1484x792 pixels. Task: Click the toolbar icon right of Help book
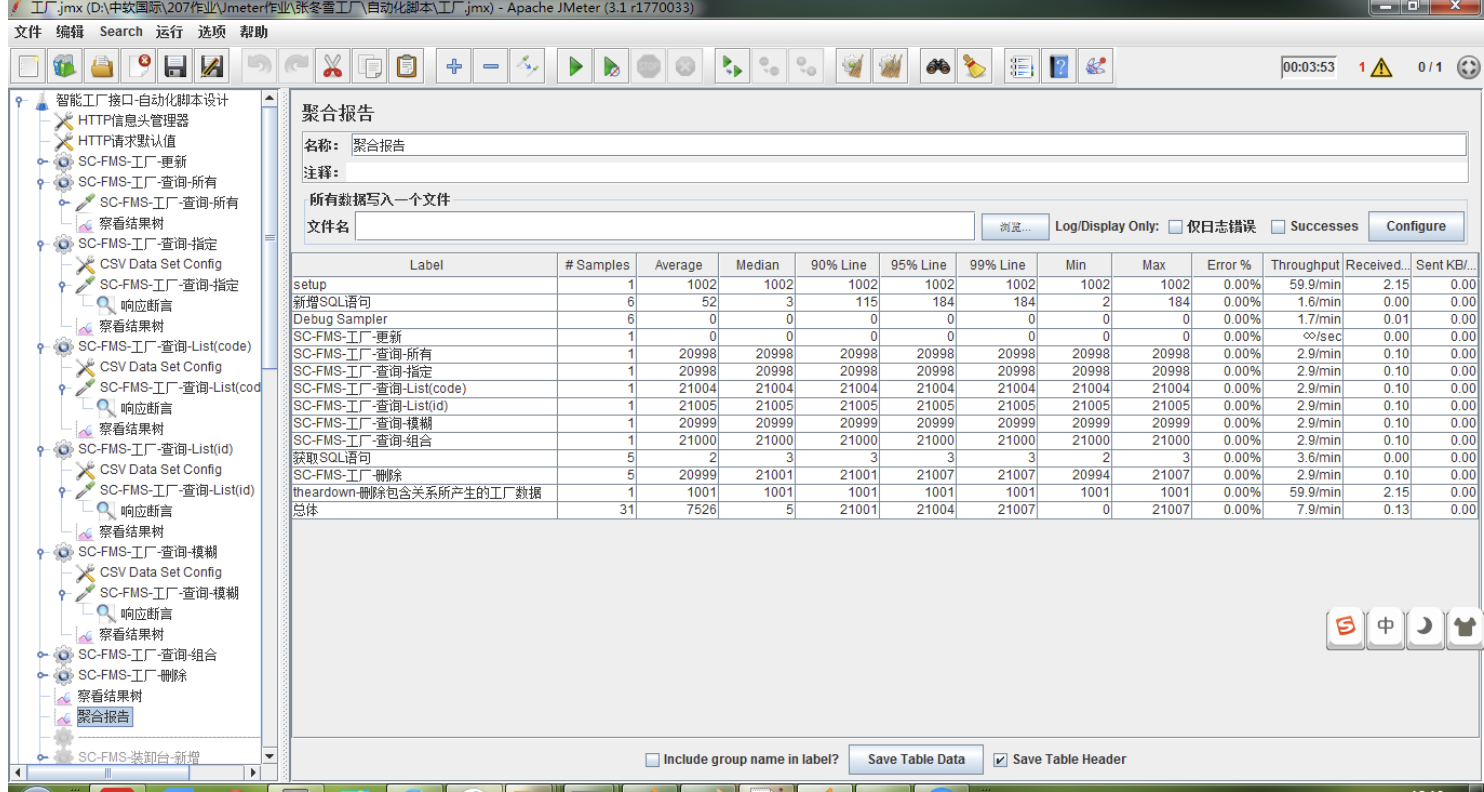coord(1096,67)
